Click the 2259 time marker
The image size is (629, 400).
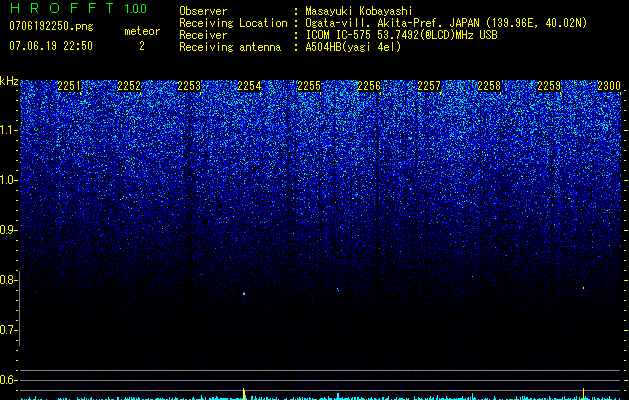pos(549,86)
